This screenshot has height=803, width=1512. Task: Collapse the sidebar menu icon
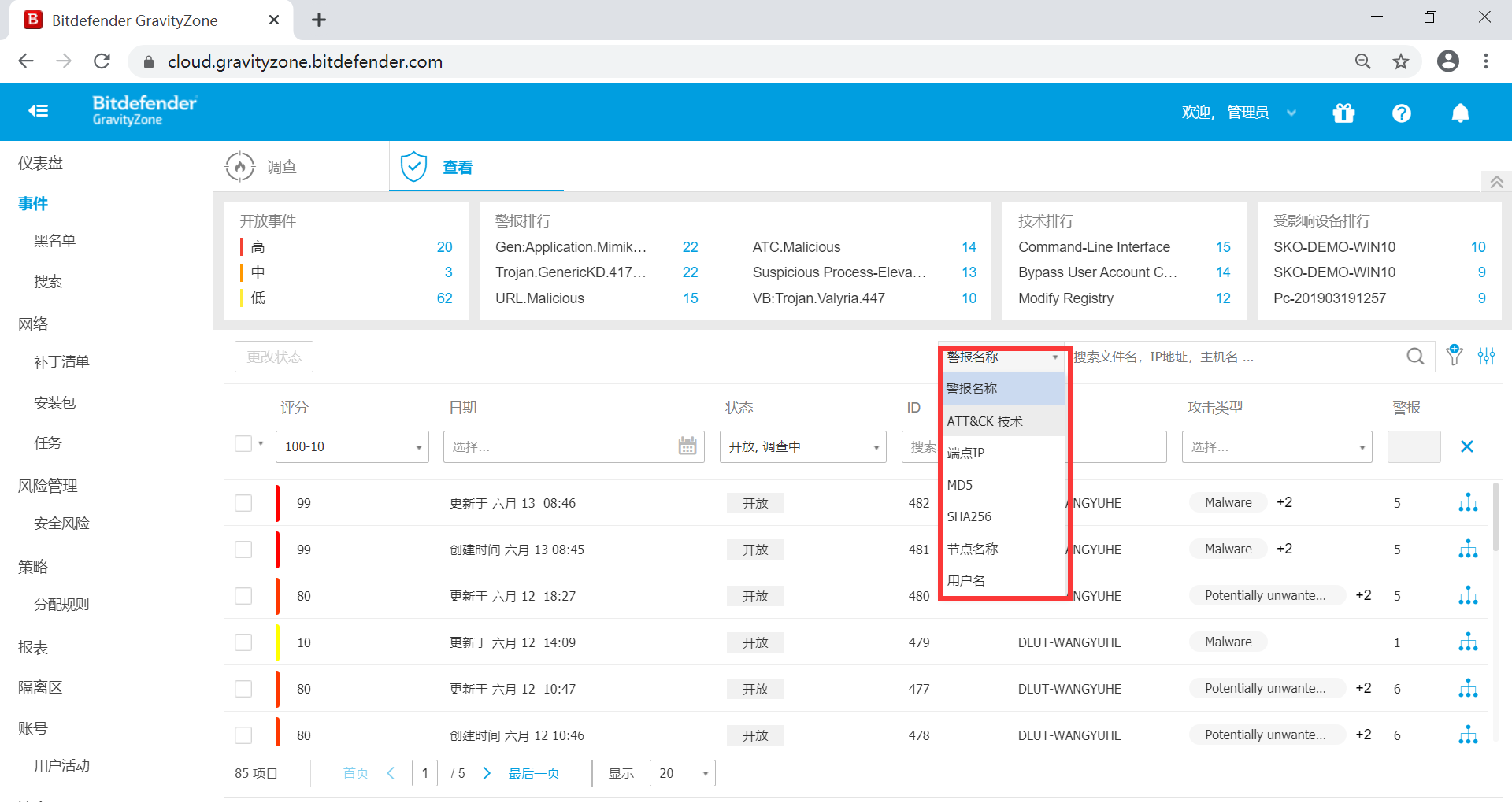(38, 111)
